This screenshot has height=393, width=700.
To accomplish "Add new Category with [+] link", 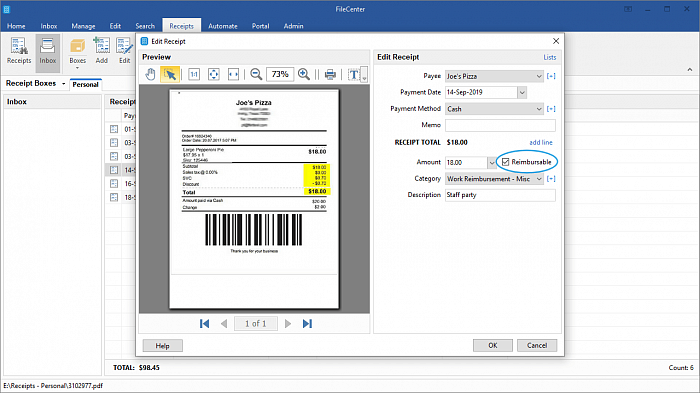I will pos(551,179).
